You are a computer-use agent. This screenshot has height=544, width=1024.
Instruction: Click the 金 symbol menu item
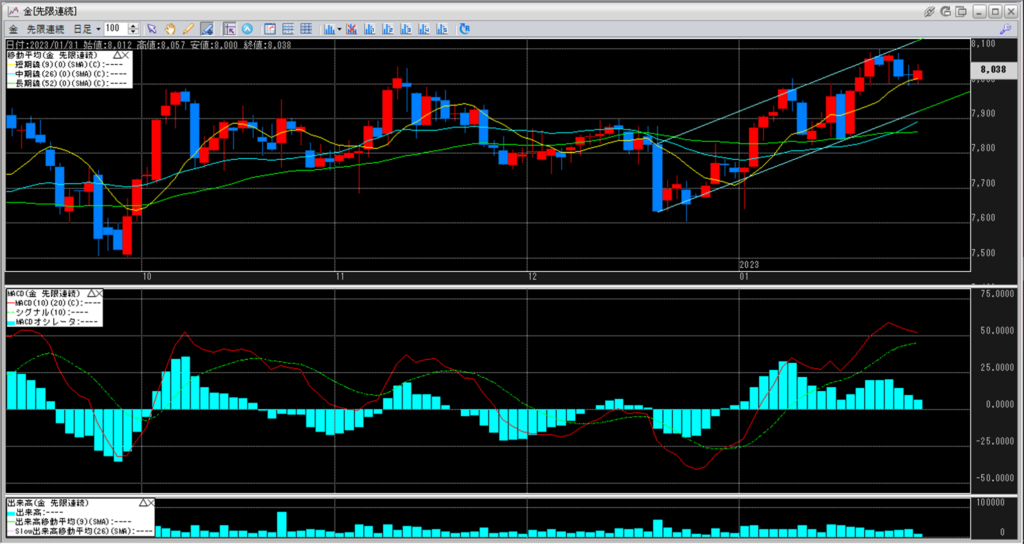tap(13, 29)
